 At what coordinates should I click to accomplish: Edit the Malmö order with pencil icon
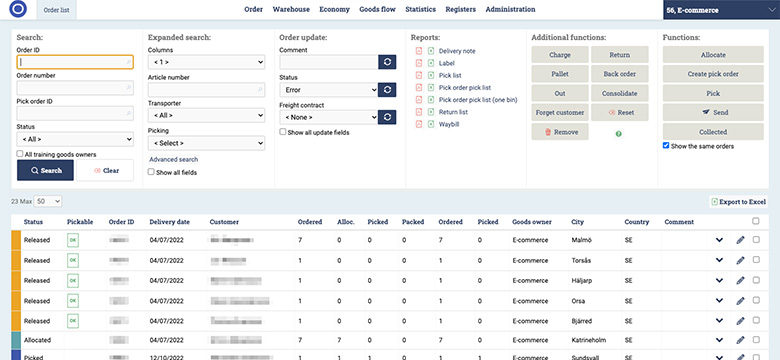point(740,240)
